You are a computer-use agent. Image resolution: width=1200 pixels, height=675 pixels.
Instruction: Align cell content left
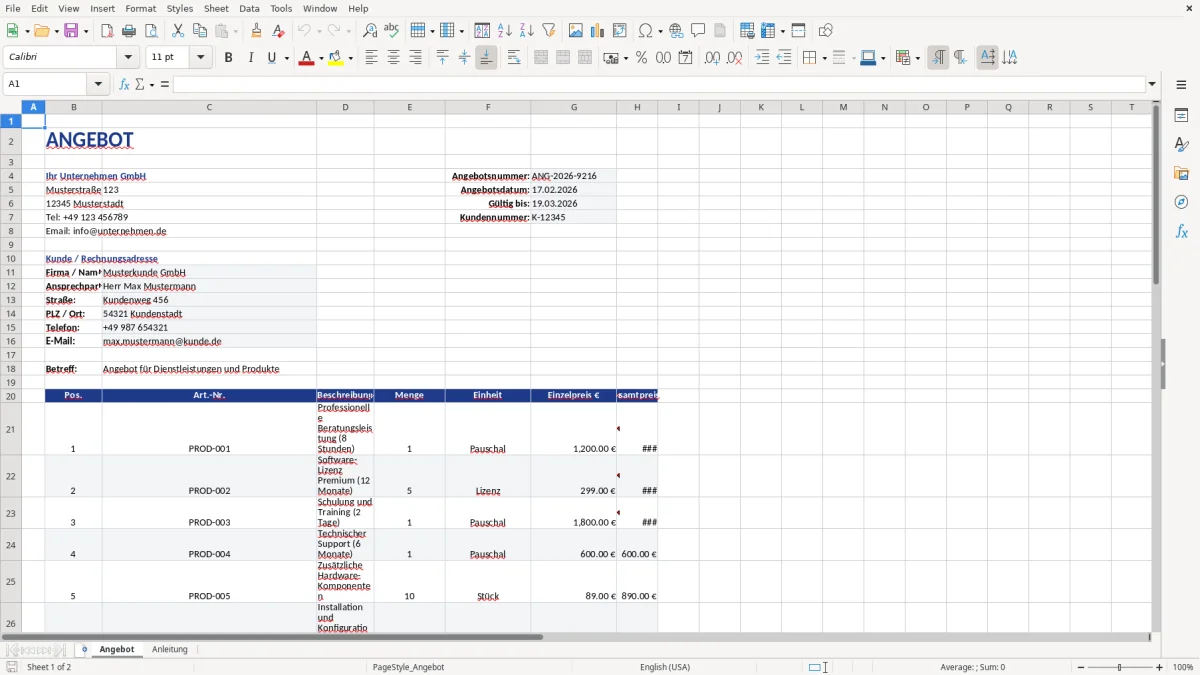tap(371, 58)
